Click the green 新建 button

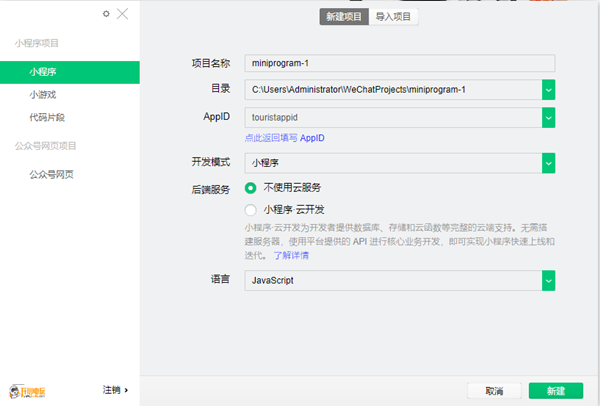tap(555, 389)
